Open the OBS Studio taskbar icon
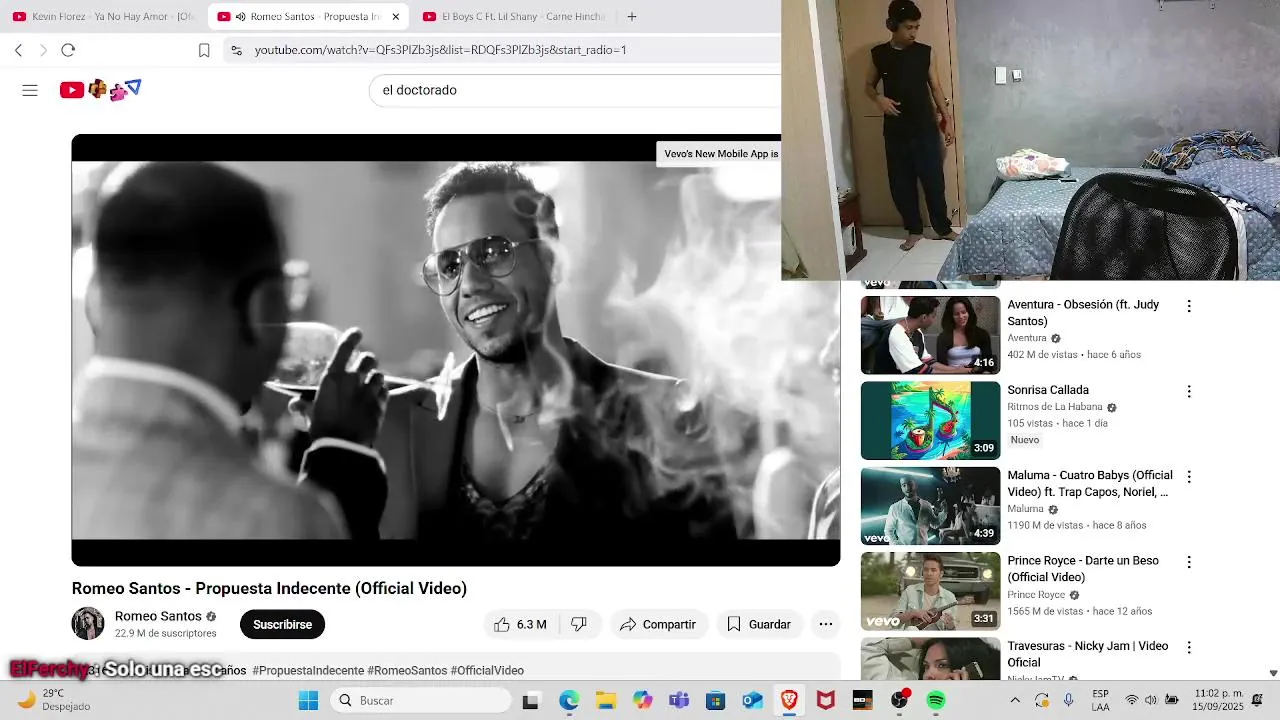Screen dimensions: 1280x720 (x=900, y=700)
